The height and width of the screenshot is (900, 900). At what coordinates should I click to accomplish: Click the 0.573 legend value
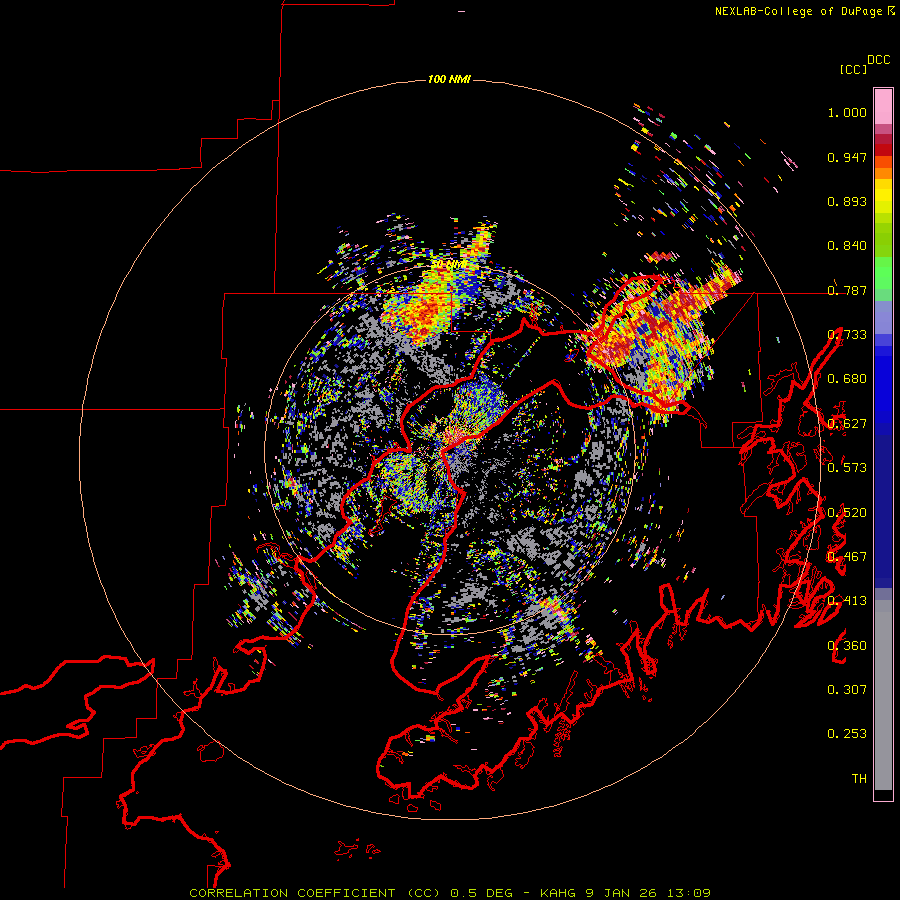tap(847, 468)
